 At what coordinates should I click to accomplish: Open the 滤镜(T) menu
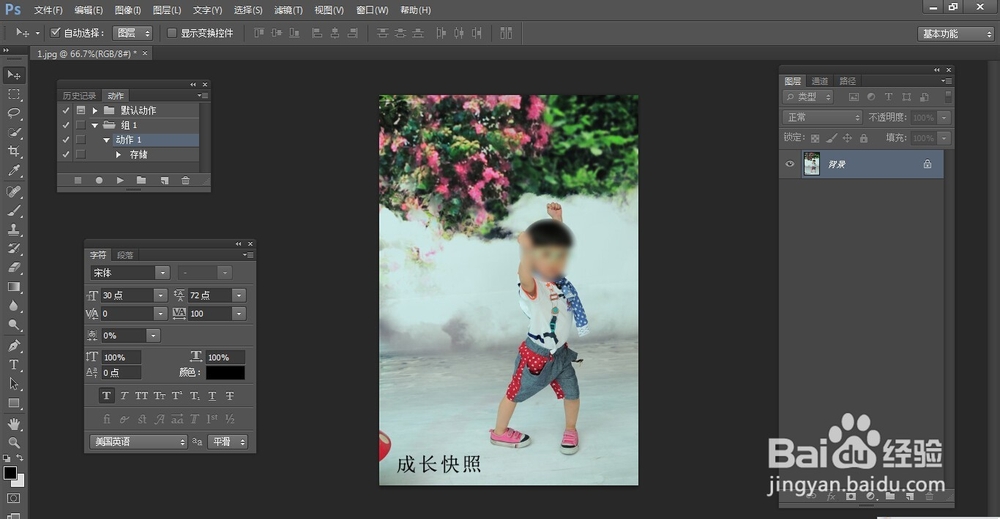(288, 10)
